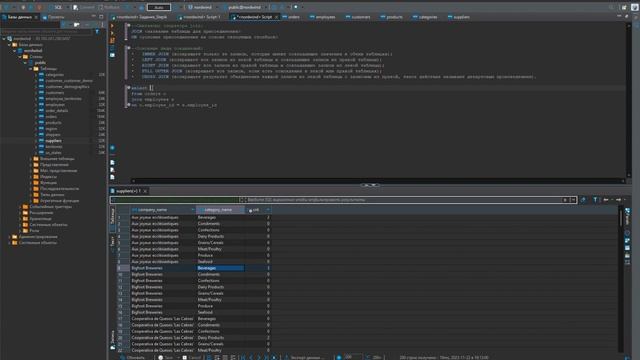
Task: Select the region table in navigator
Action: (x=51, y=129)
